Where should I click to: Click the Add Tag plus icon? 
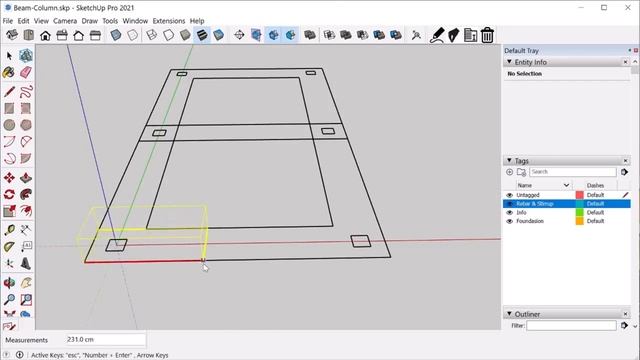(x=509, y=172)
